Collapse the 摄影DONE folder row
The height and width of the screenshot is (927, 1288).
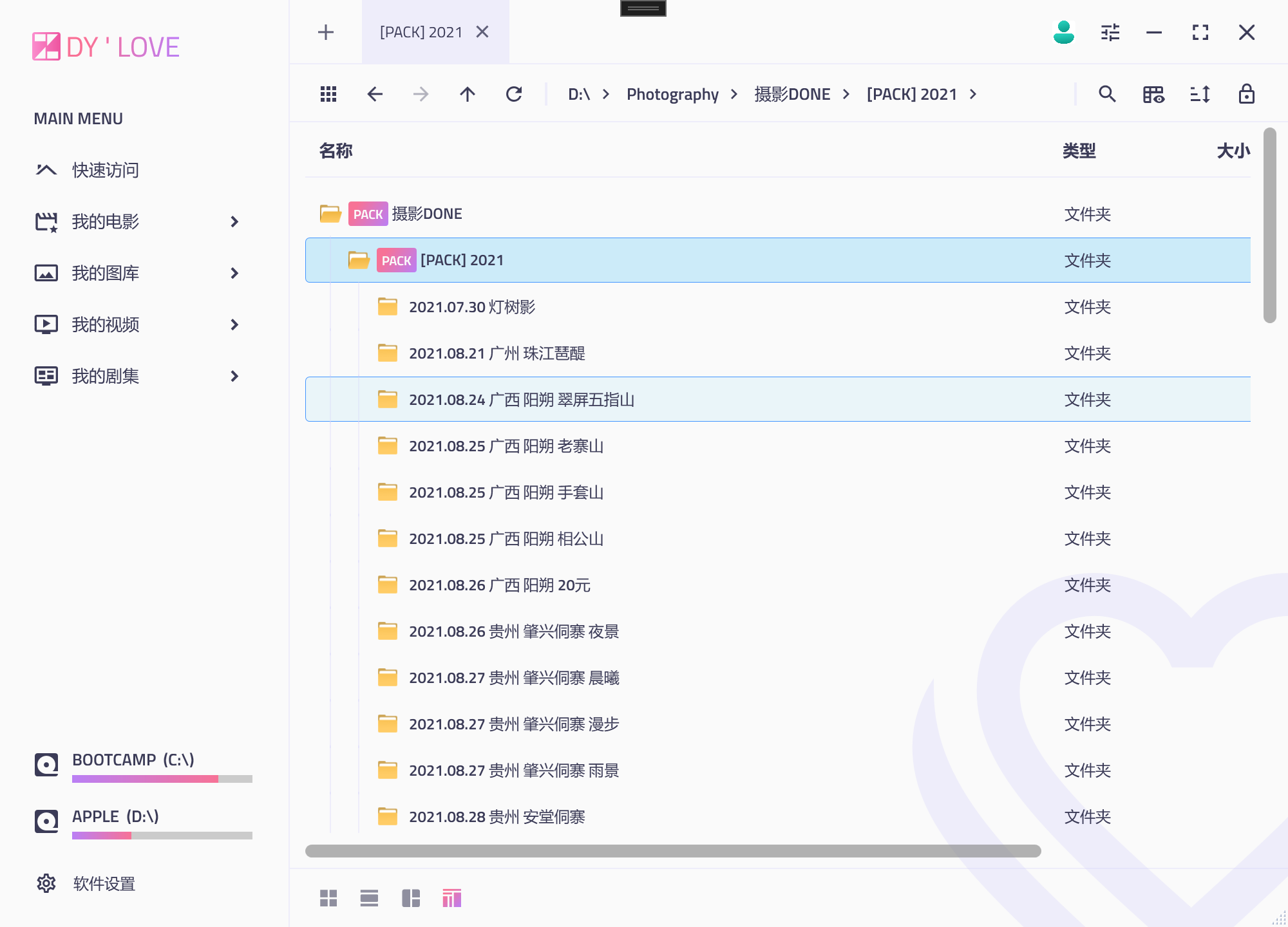[778, 214]
